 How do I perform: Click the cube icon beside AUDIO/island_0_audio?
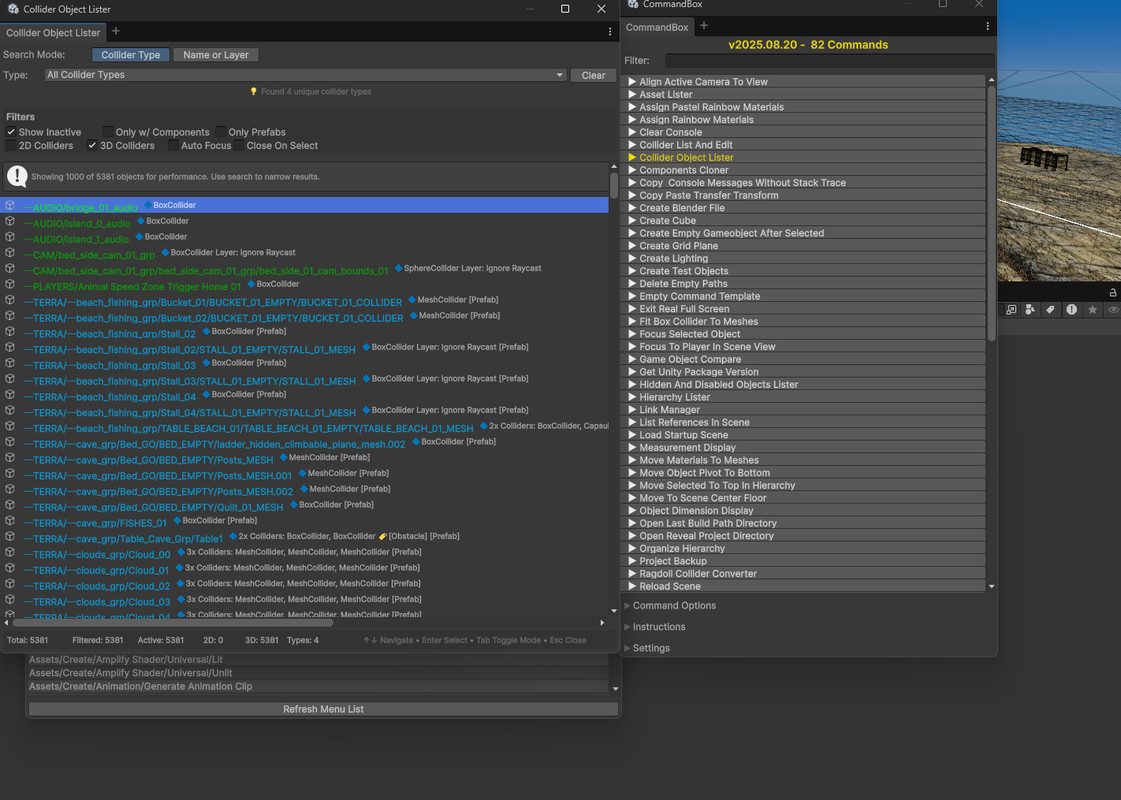click(x=10, y=222)
